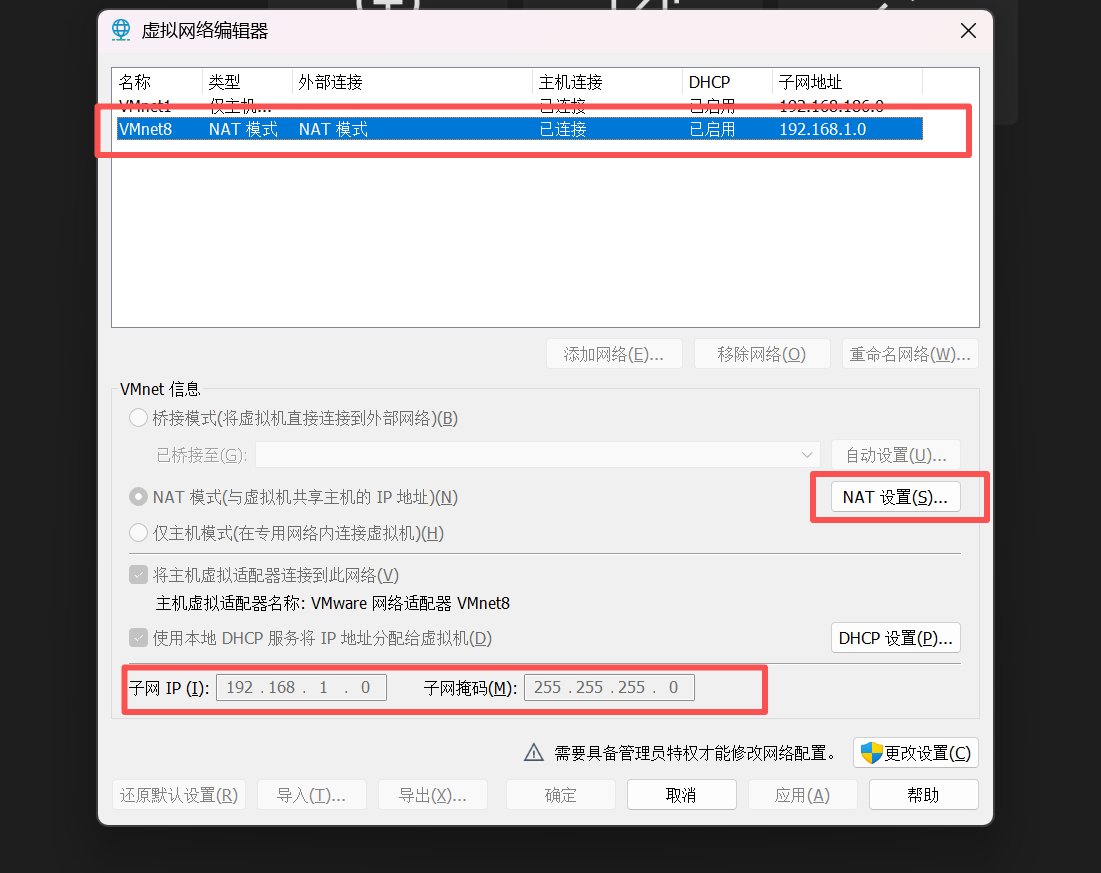This screenshot has width=1101, height=873.
Task: Click the 子网 IP input field
Action: click(x=301, y=688)
